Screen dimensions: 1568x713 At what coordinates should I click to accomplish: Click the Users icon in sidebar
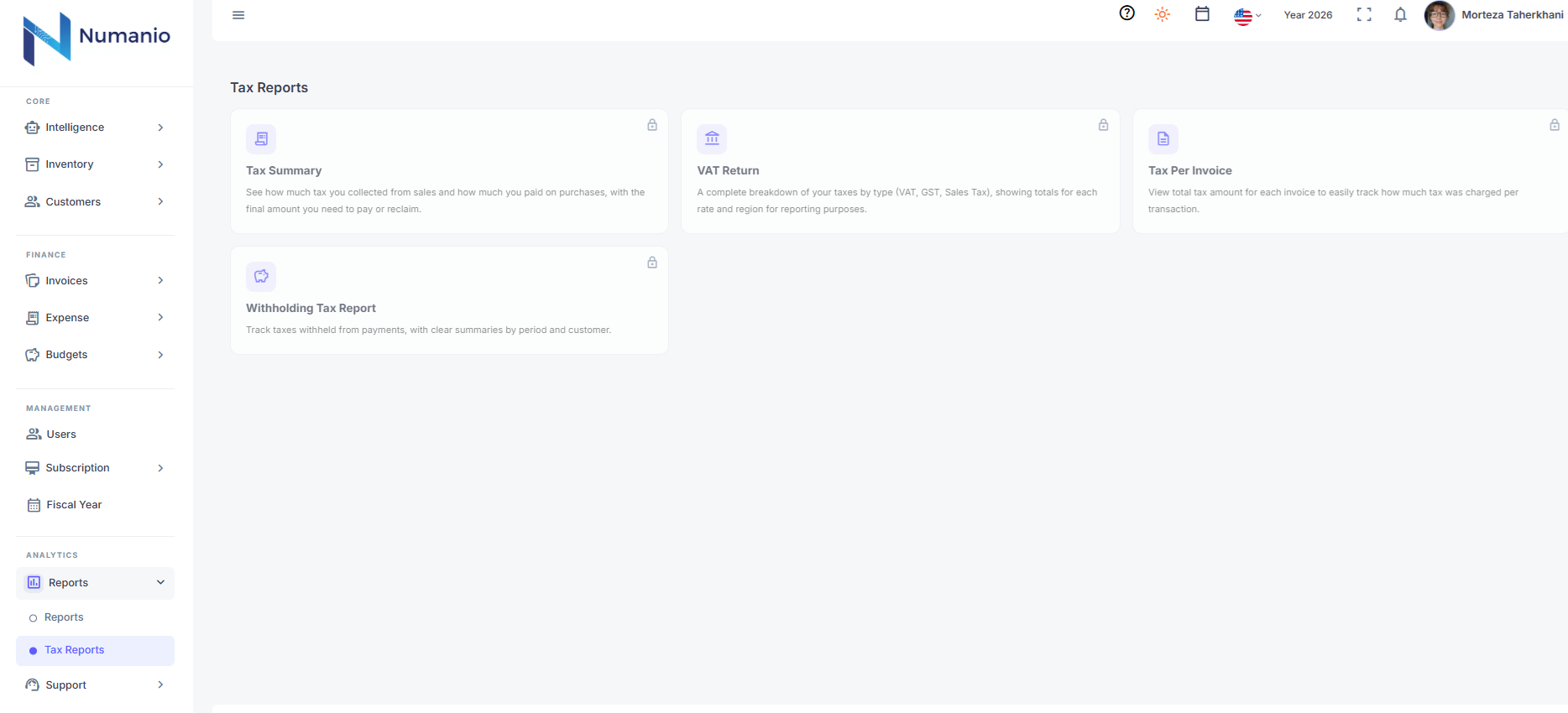tap(34, 434)
